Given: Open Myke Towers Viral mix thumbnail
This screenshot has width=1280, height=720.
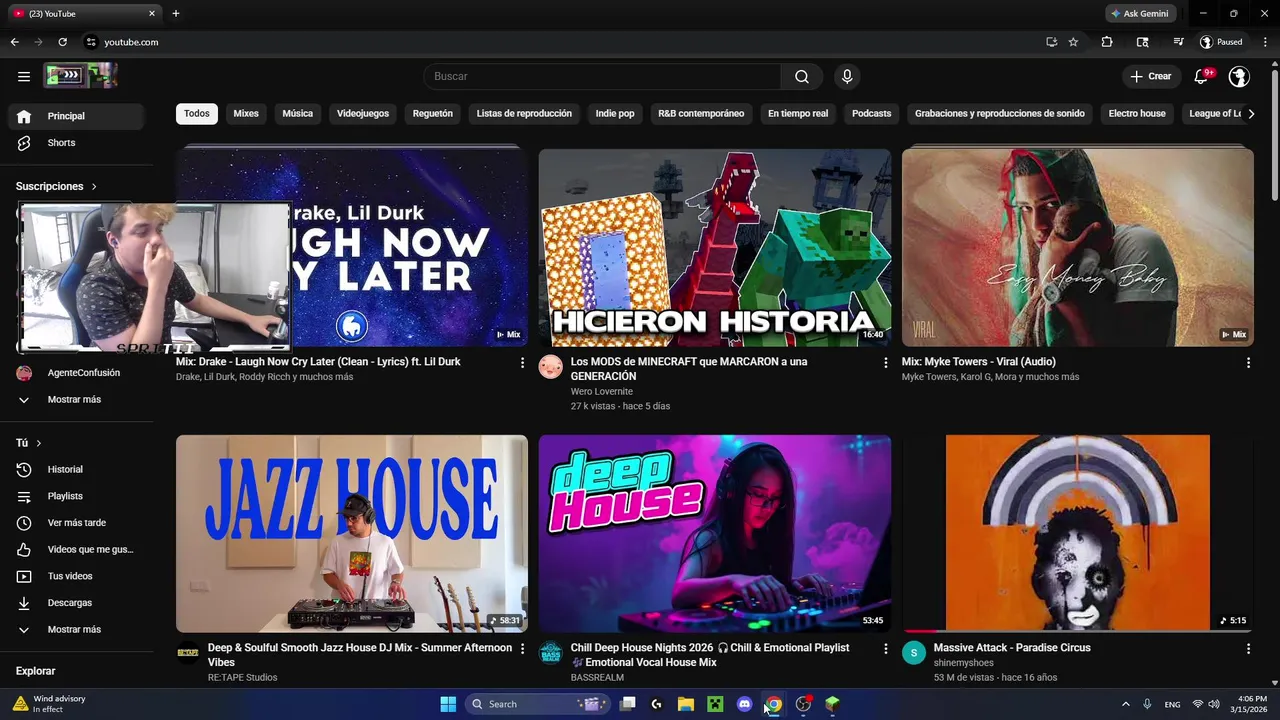Looking at the screenshot, I should pos(1078,248).
